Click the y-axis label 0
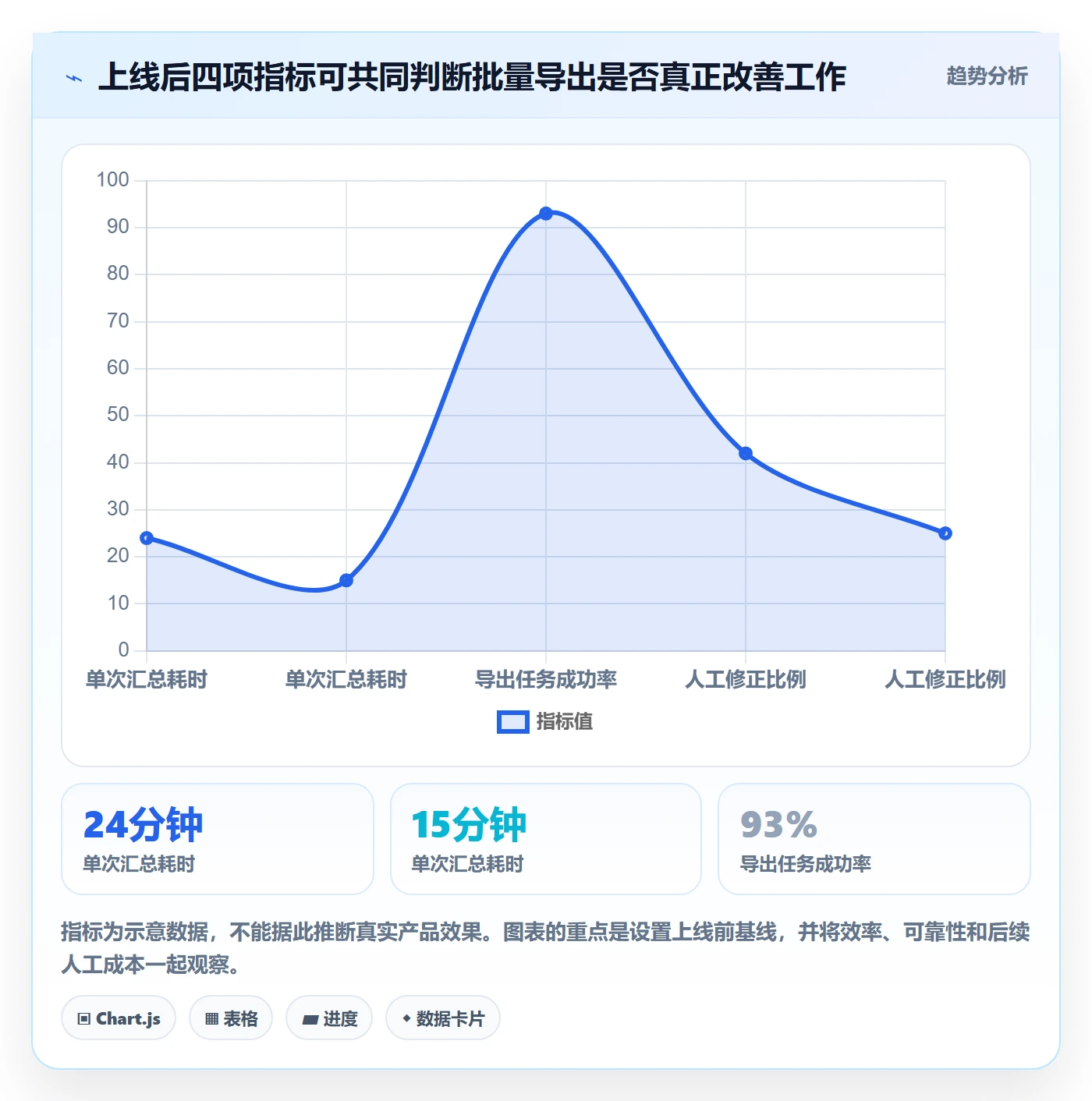 [x=123, y=650]
